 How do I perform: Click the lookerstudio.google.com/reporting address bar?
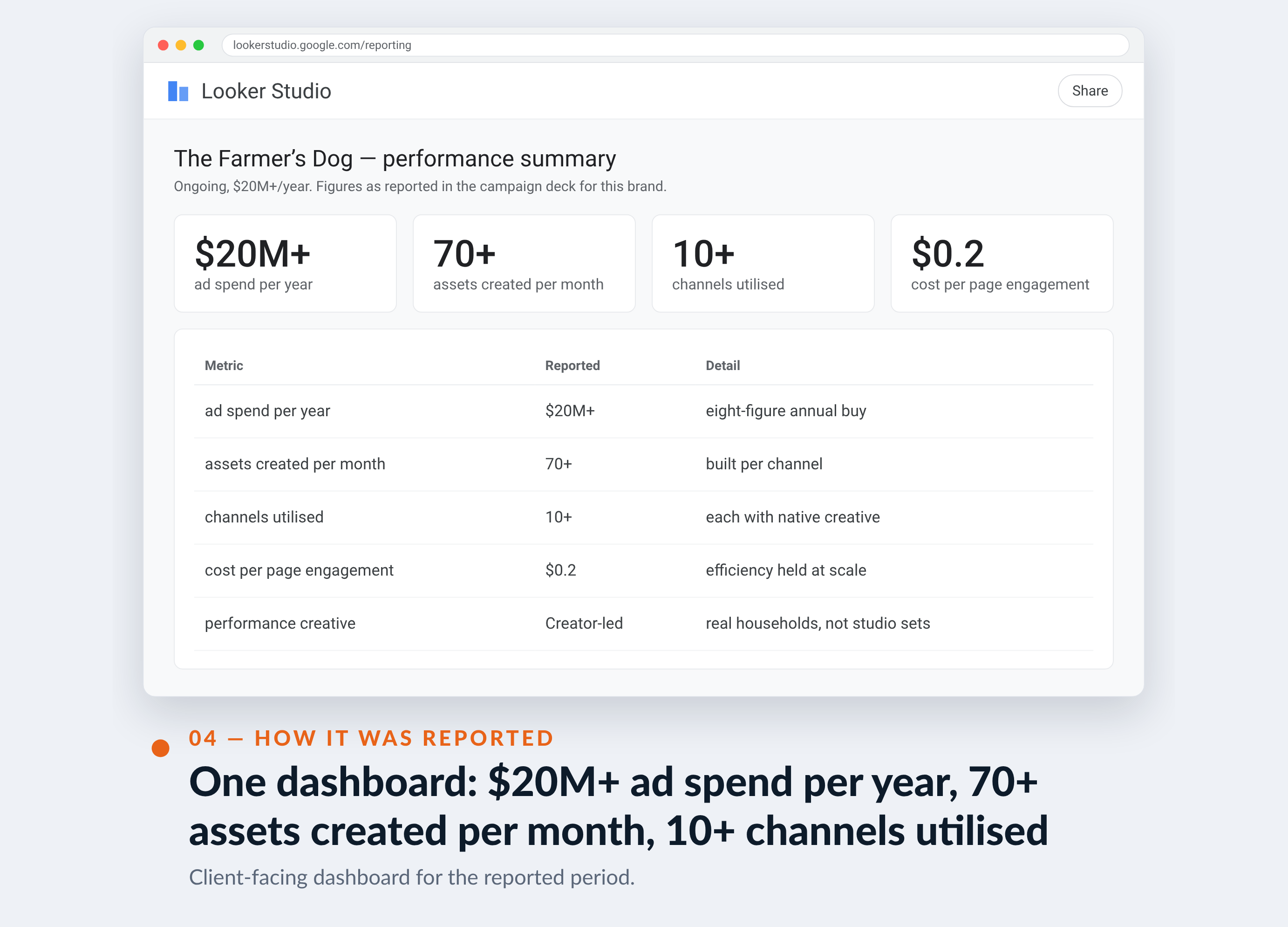pyautogui.click(x=675, y=45)
